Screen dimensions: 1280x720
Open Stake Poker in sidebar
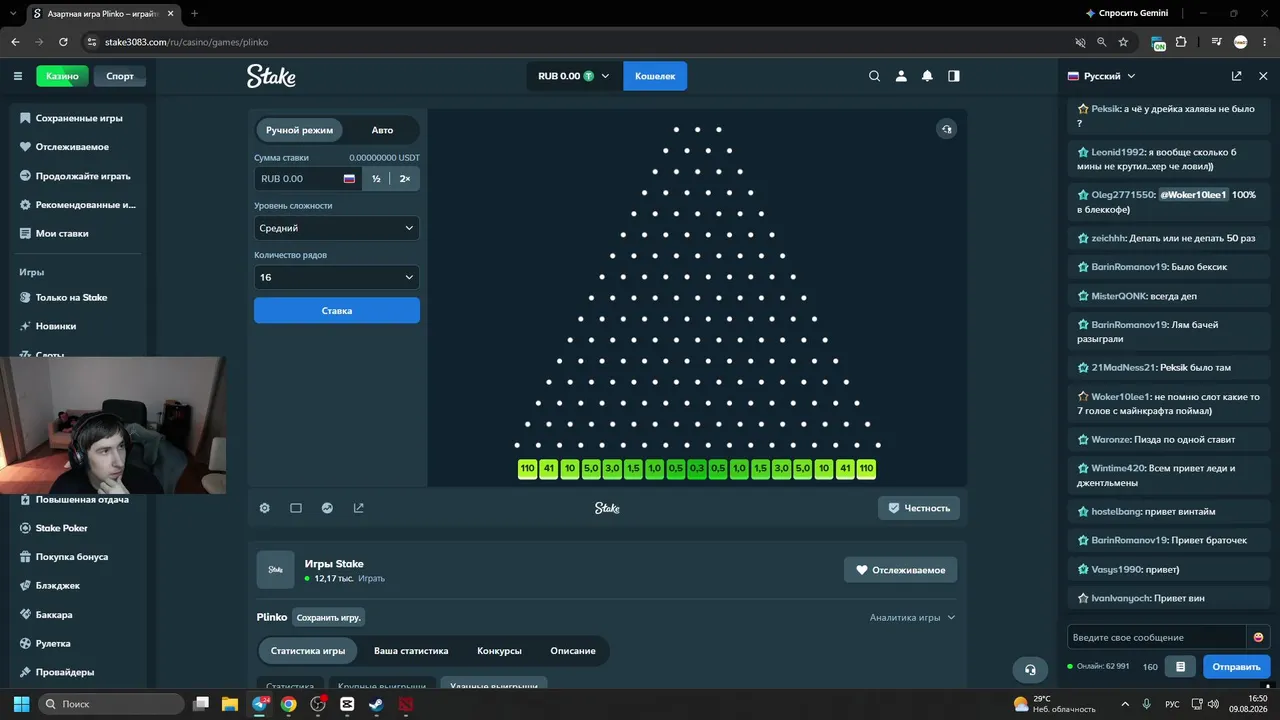point(78,528)
